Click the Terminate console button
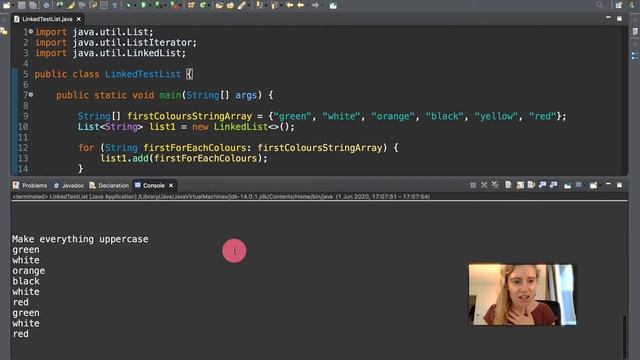640x360 pixels. click(473, 185)
